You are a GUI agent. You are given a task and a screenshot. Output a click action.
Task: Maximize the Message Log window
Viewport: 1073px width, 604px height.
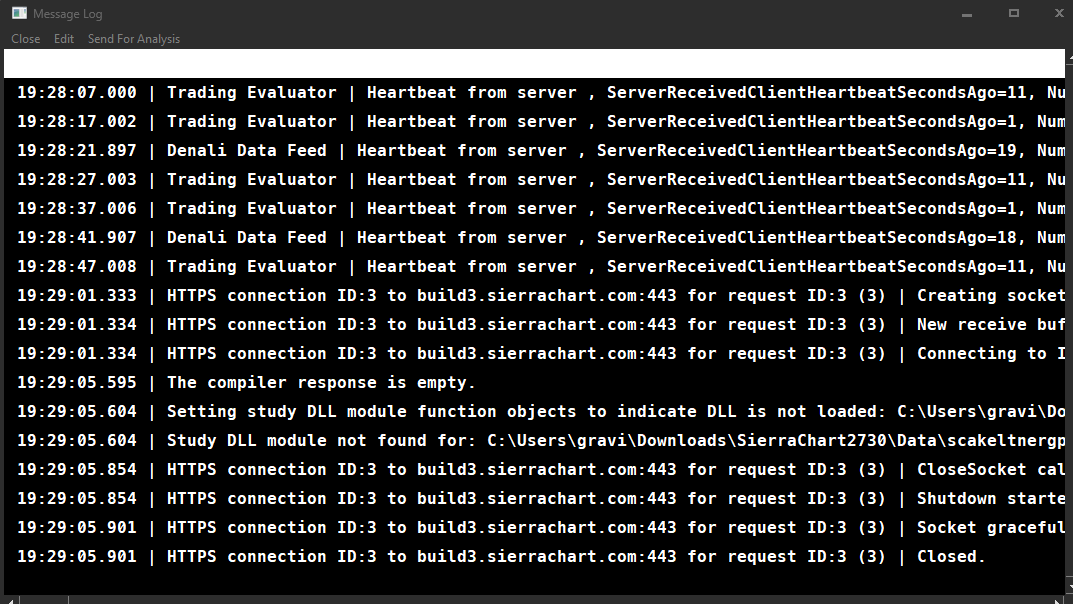pyautogui.click(x=1014, y=14)
